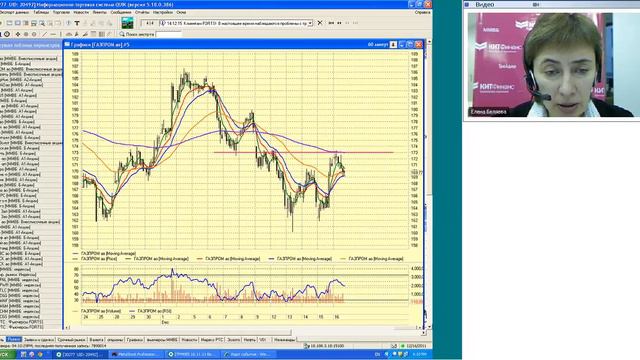
Task: Switch to the Нефть tab
Action: (249, 340)
